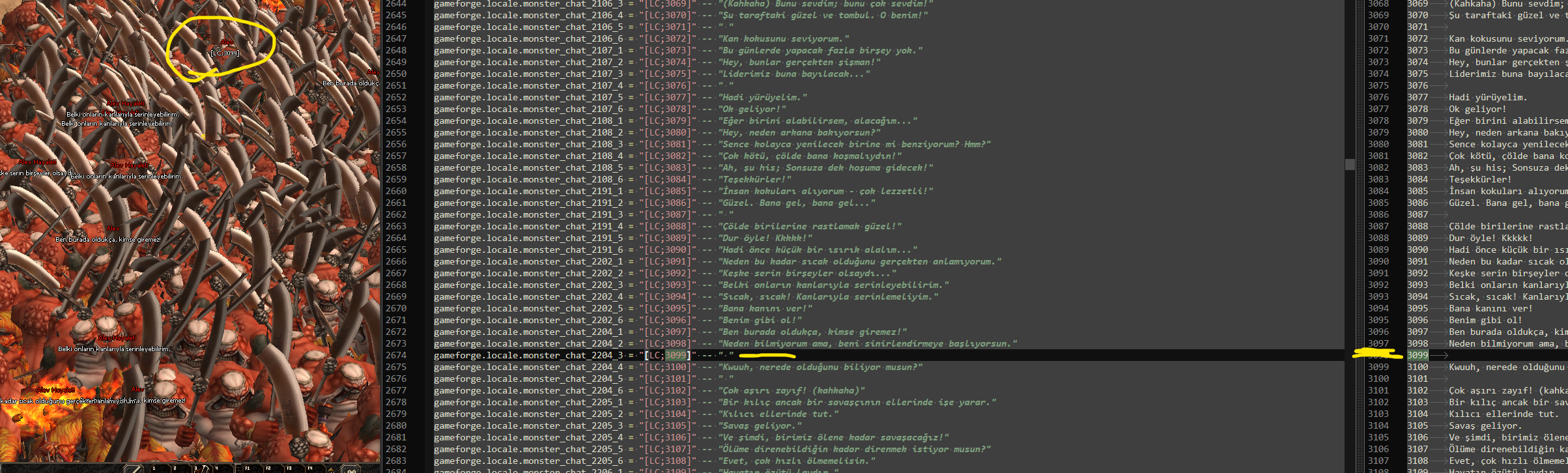Click the comment "Savaş geliyor."

tap(760, 425)
